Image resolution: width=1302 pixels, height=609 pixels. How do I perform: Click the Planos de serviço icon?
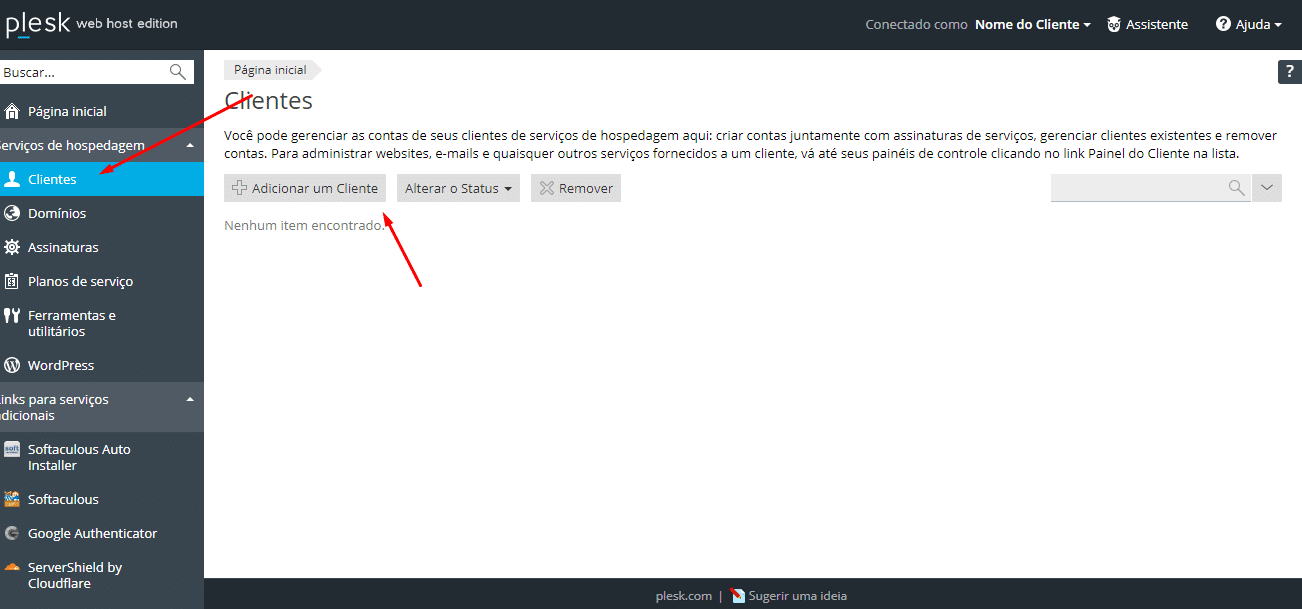pos(12,281)
